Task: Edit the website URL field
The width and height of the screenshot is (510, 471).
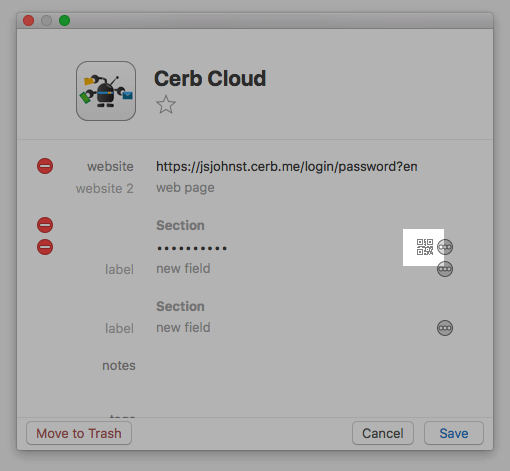Action: click(287, 166)
